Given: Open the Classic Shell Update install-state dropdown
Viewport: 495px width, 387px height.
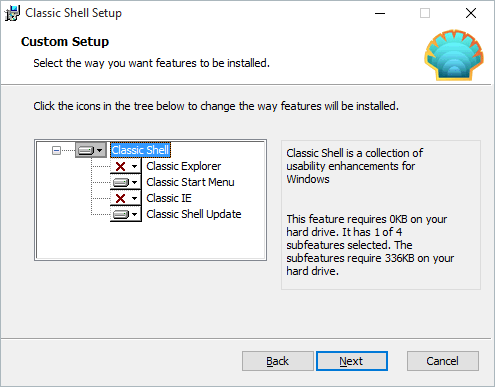Looking at the screenshot, I should point(126,214).
